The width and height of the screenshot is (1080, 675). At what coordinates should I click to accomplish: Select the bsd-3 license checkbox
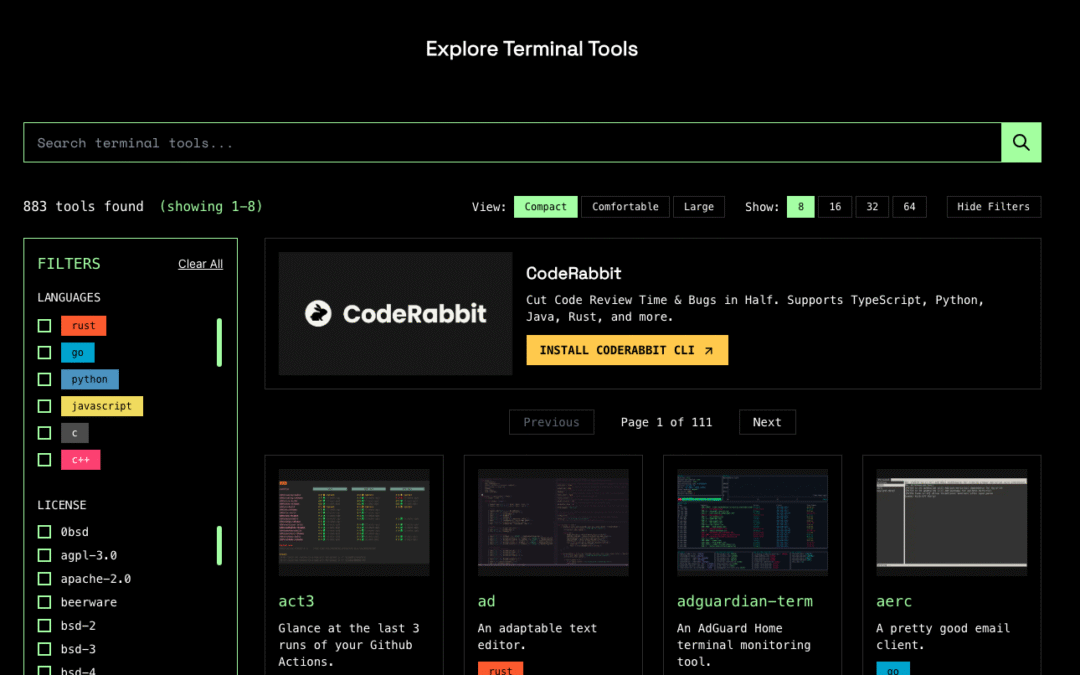pyautogui.click(x=44, y=649)
